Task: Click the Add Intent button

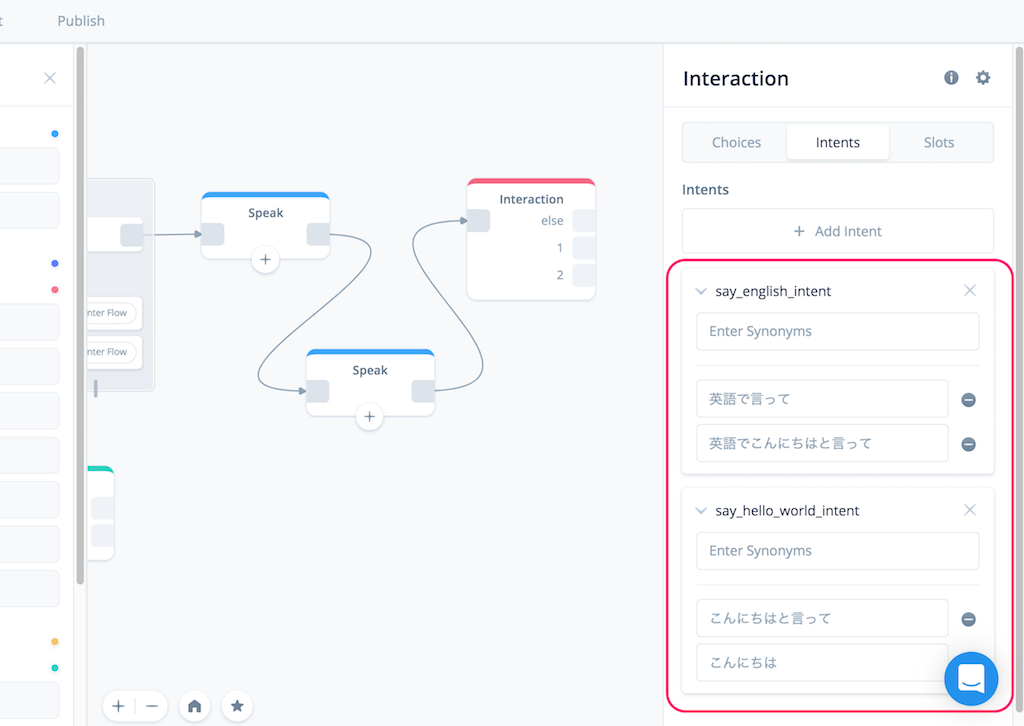Action: [837, 231]
